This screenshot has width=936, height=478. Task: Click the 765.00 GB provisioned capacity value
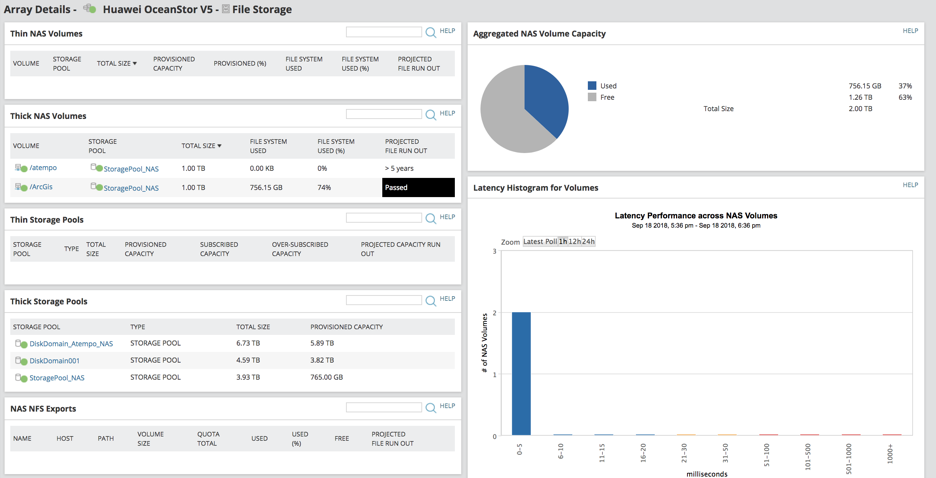pyautogui.click(x=327, y=378)
